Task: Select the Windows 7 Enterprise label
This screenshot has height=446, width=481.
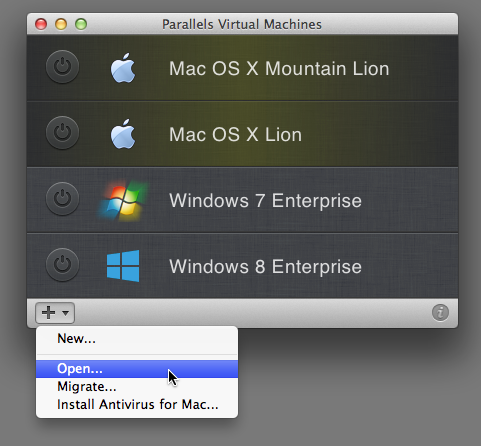Action: tap(265, 201)
